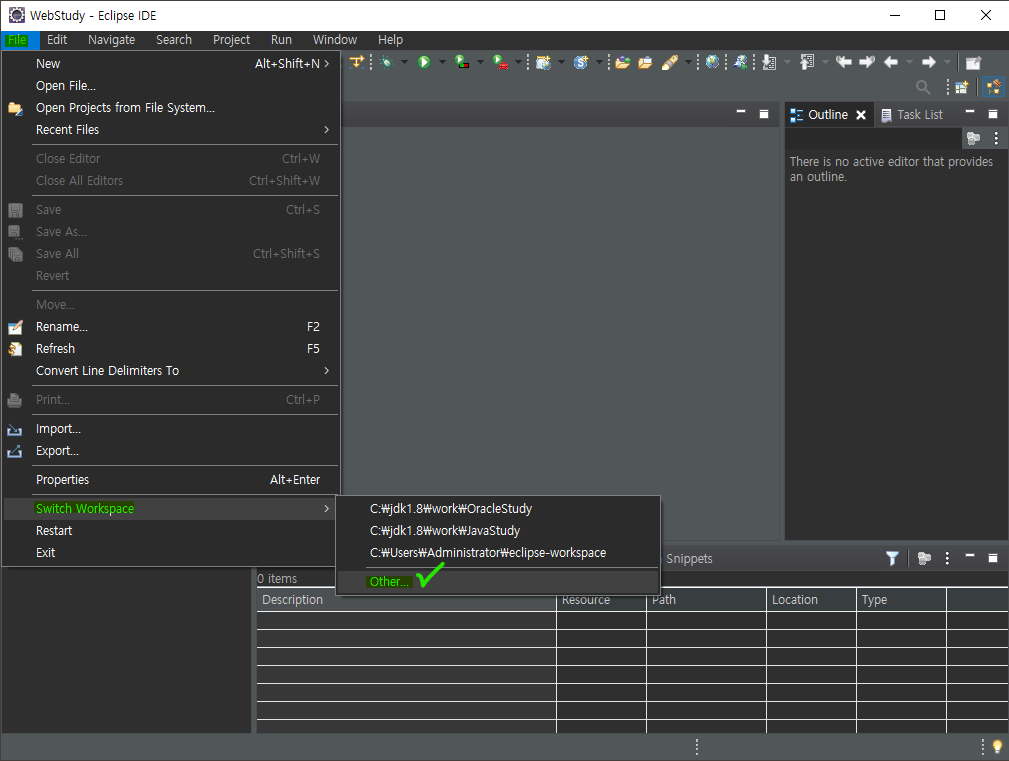
Task: Click the Forward navigation arrow
Action: point(929,62)
